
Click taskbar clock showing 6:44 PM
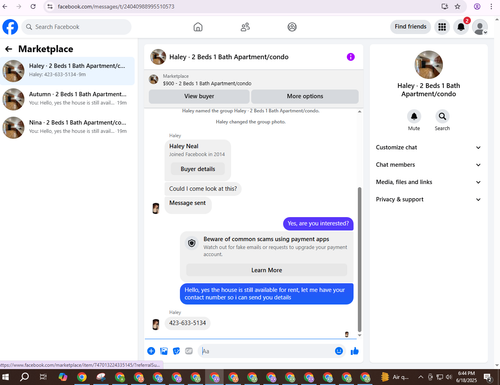coord(466,377)
